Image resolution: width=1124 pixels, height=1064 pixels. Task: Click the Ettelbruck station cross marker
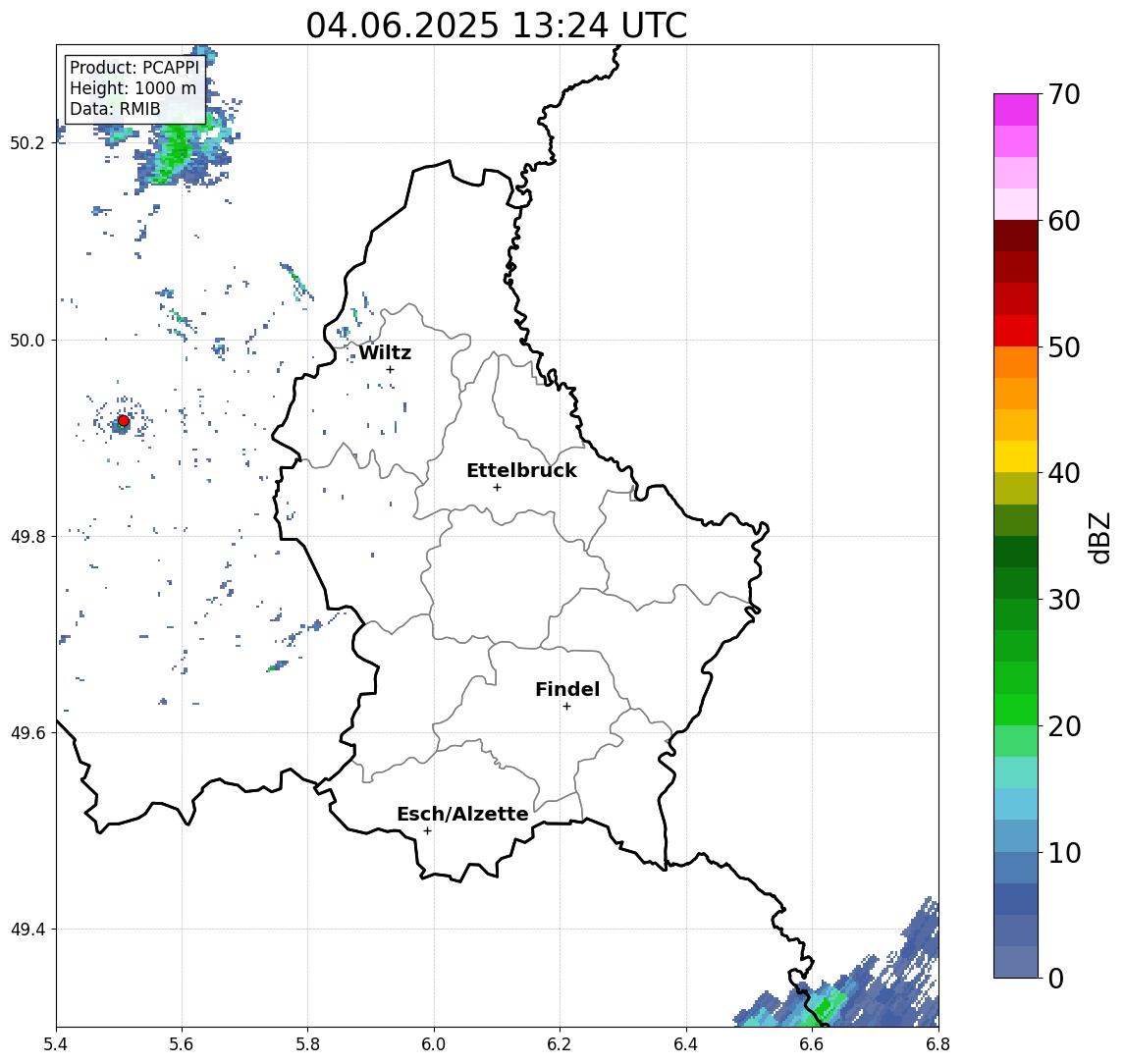[x=497, y=488]
